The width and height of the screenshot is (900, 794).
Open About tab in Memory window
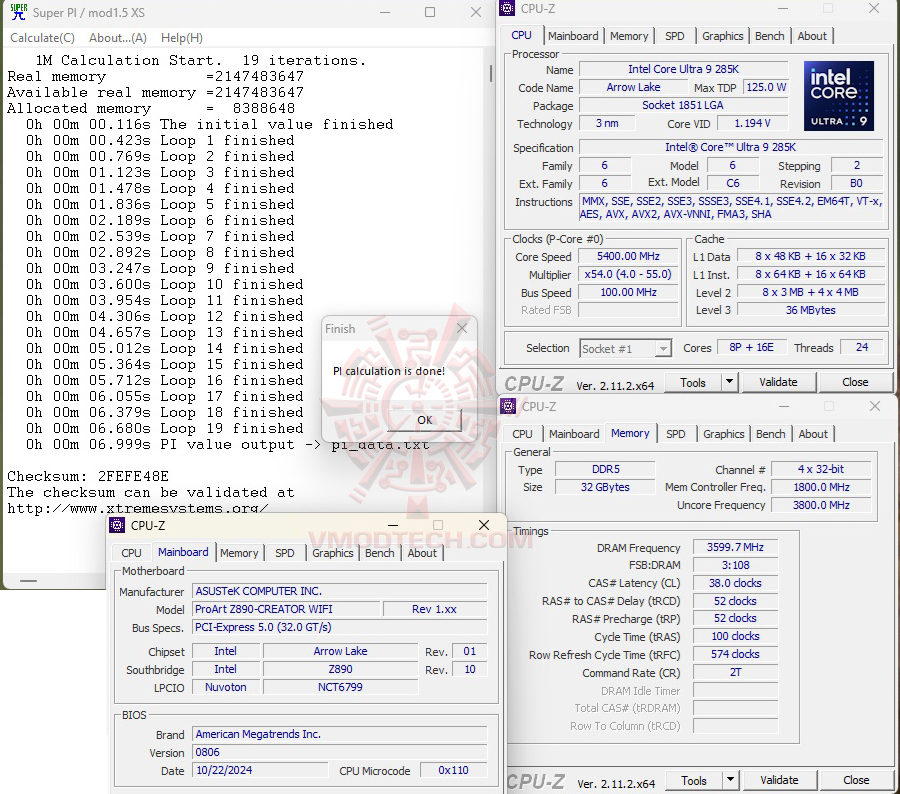[813, 434]
